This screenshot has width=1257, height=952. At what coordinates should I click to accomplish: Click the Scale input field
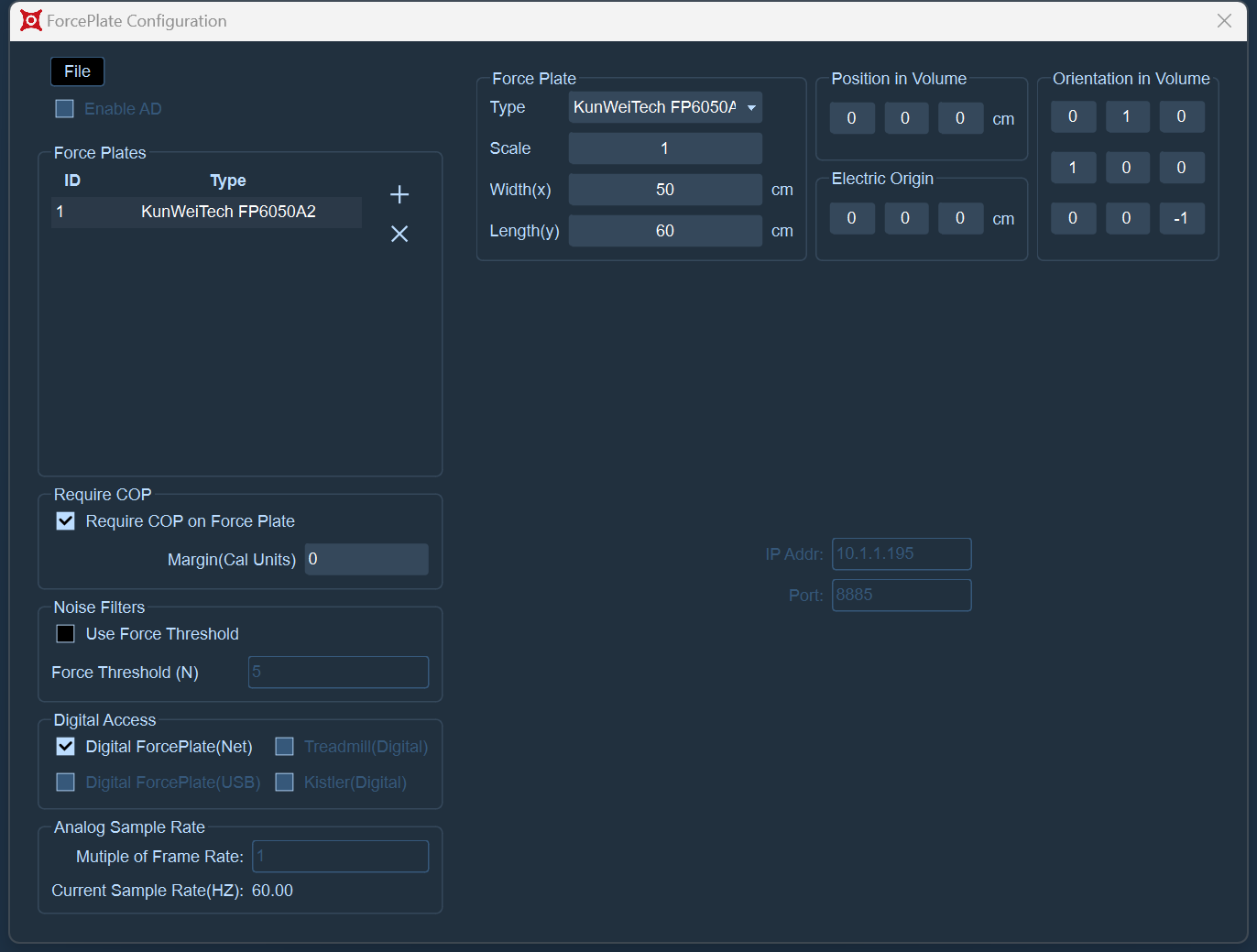[665, 148]
